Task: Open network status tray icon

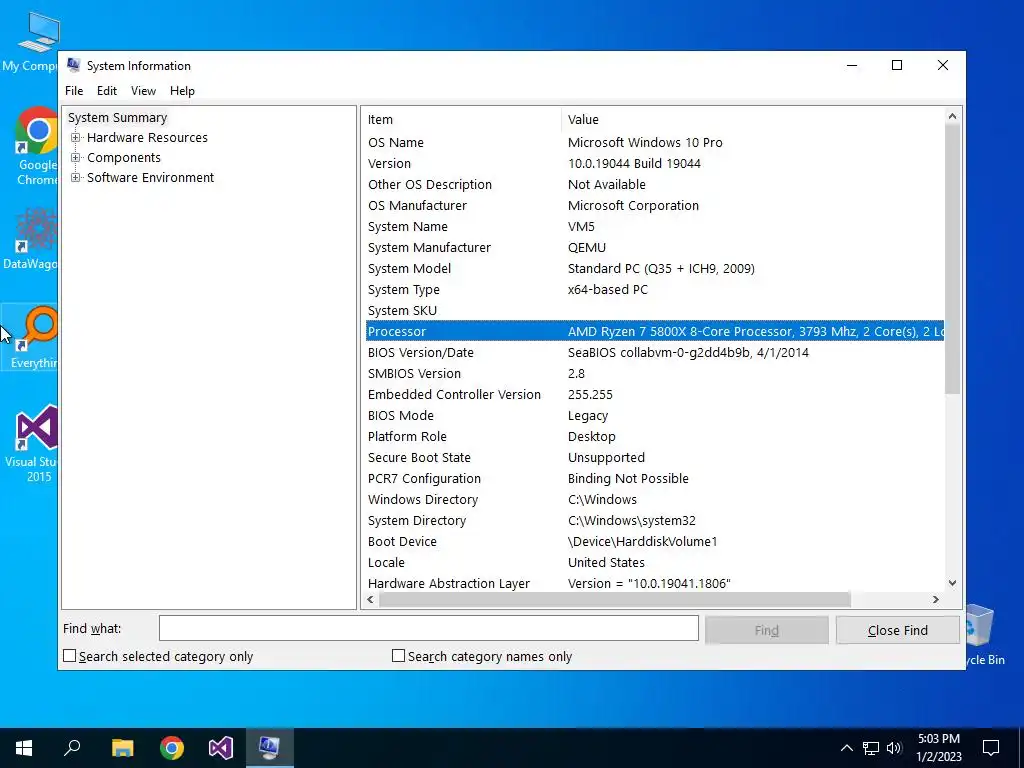Action: 871,748
